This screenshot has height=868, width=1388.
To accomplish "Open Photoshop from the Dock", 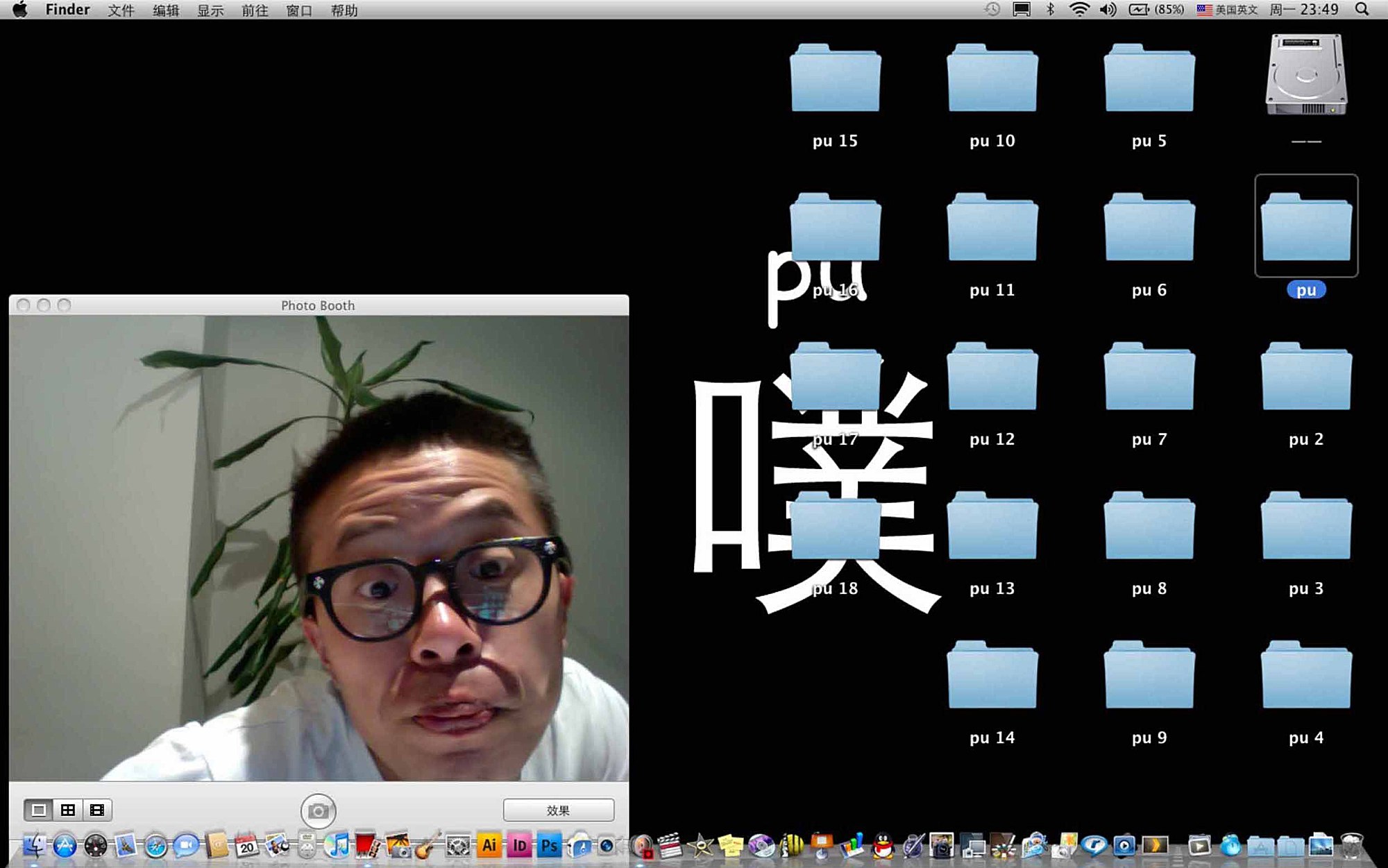I will (x=549, y=846).
